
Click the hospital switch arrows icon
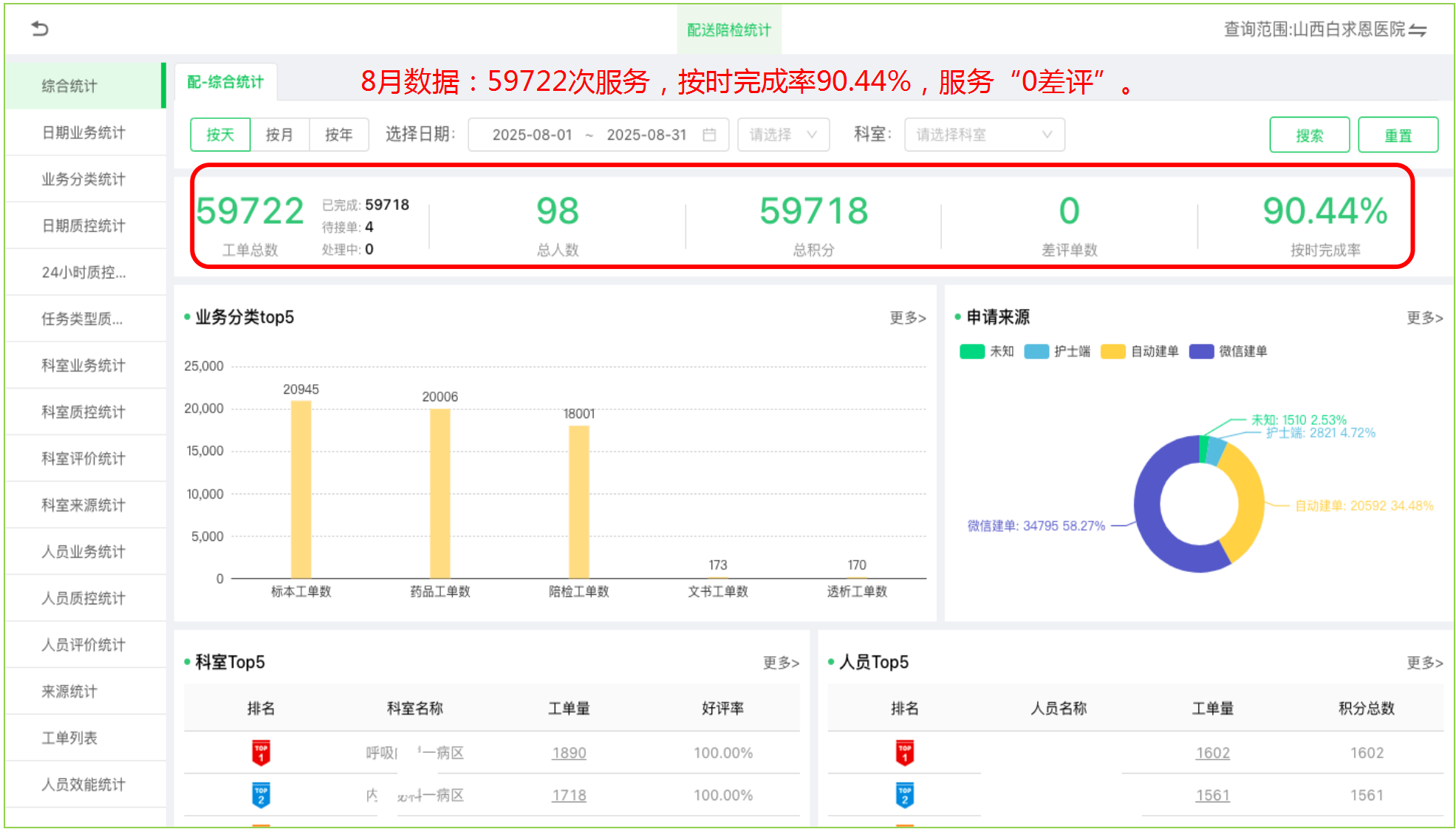(x=1418, y=30)
